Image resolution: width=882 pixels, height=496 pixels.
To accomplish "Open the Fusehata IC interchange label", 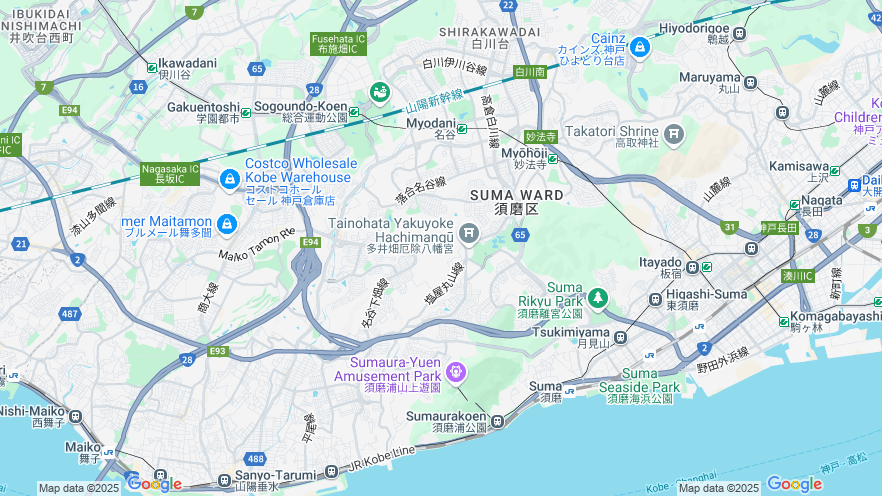I will pos(338,44).
